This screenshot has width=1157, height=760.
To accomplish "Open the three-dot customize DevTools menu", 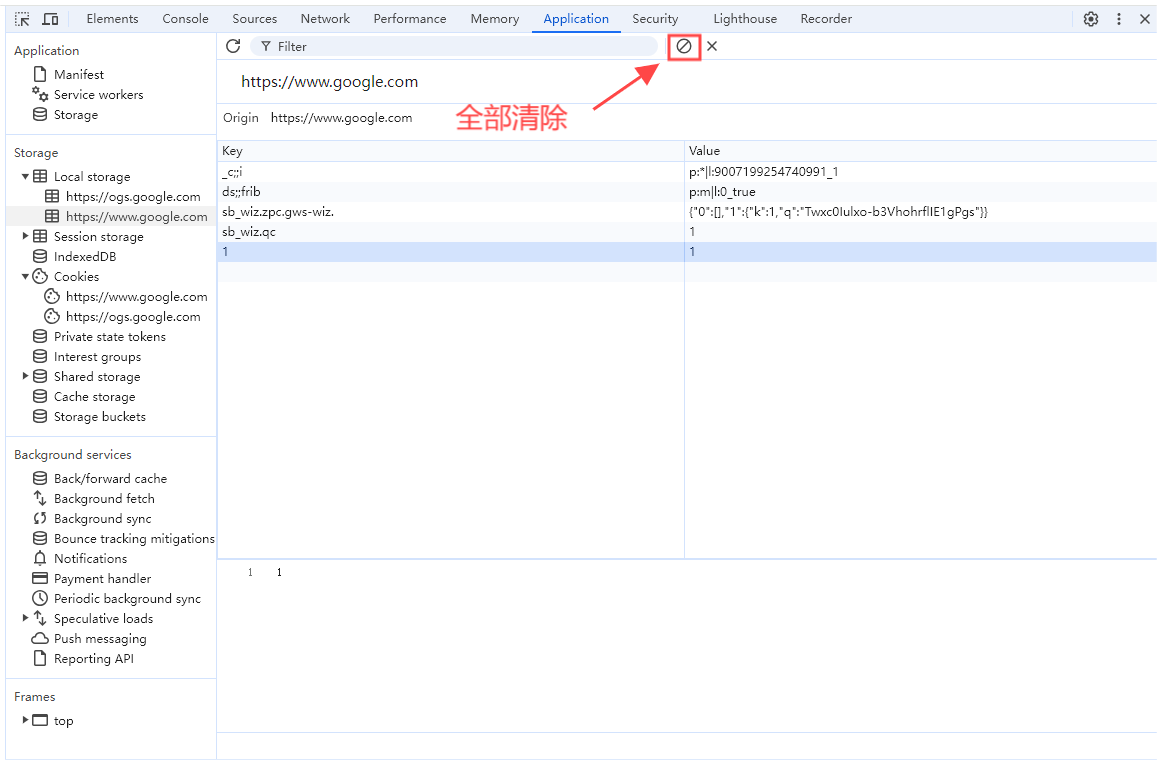I will [x=1119, y=19].
